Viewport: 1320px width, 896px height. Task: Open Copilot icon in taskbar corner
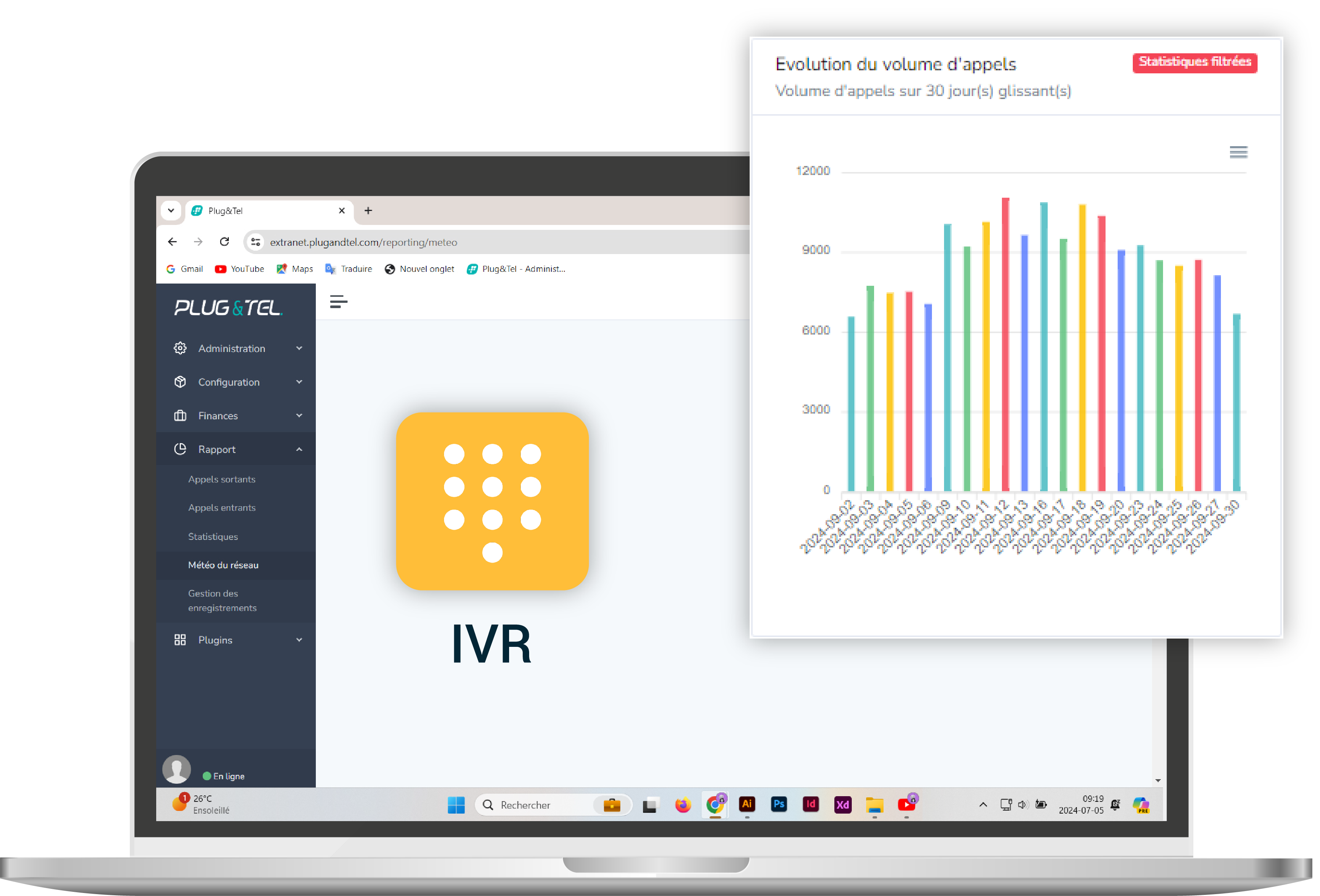(1141, 805)
